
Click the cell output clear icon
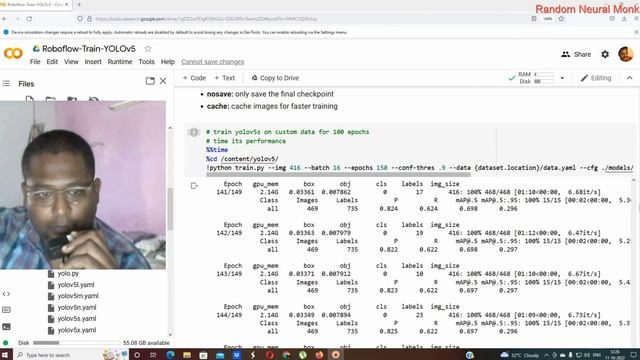tap(194, 186)
